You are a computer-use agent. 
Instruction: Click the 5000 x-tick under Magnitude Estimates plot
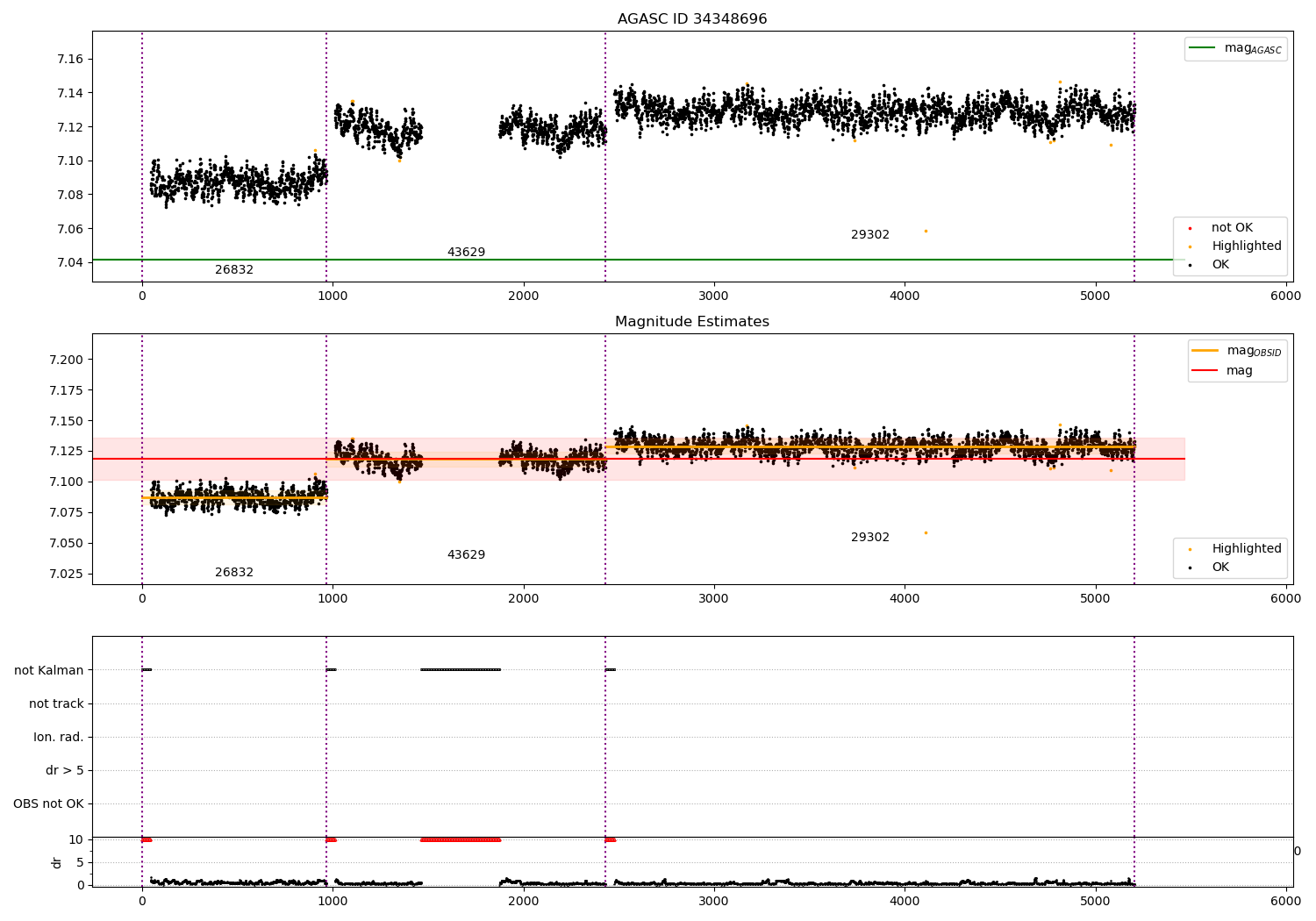point(1096,599)
